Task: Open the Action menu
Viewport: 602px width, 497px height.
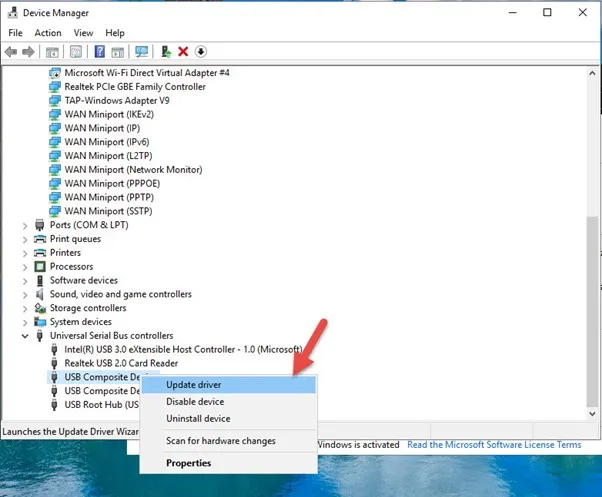Action: pos(48,33)
